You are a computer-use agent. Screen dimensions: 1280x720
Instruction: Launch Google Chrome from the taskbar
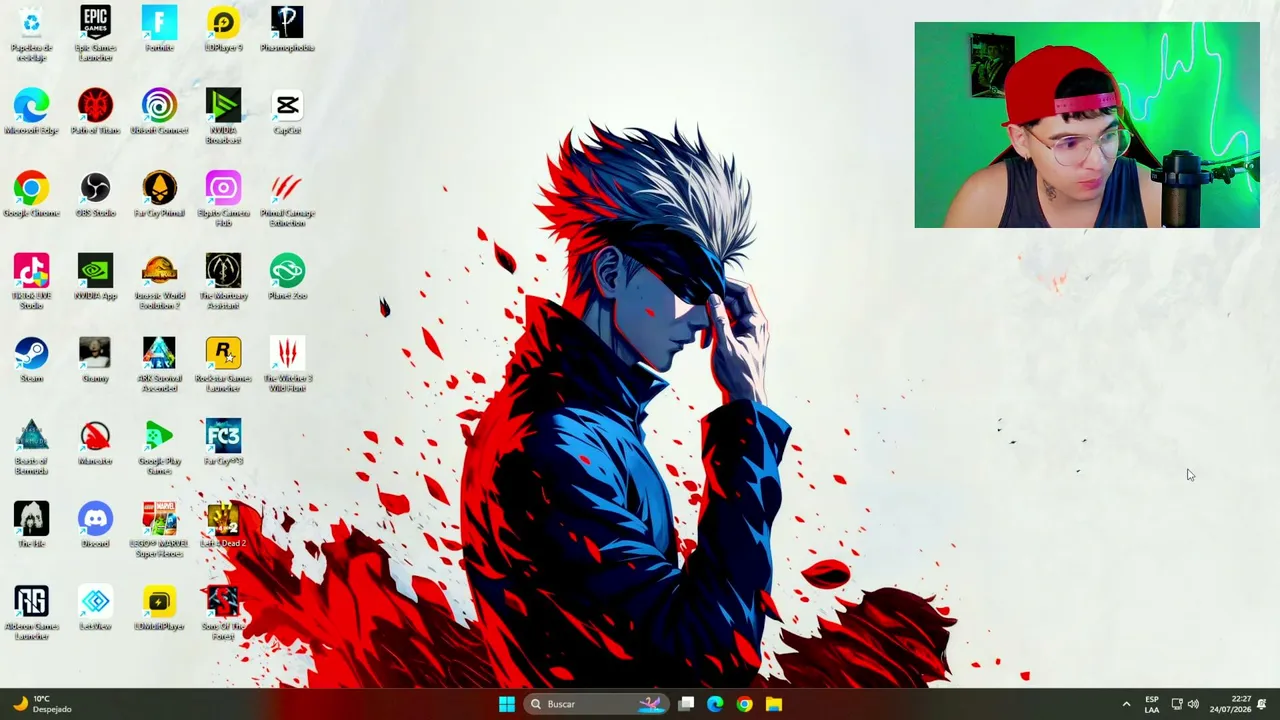[x=744, y=704]
